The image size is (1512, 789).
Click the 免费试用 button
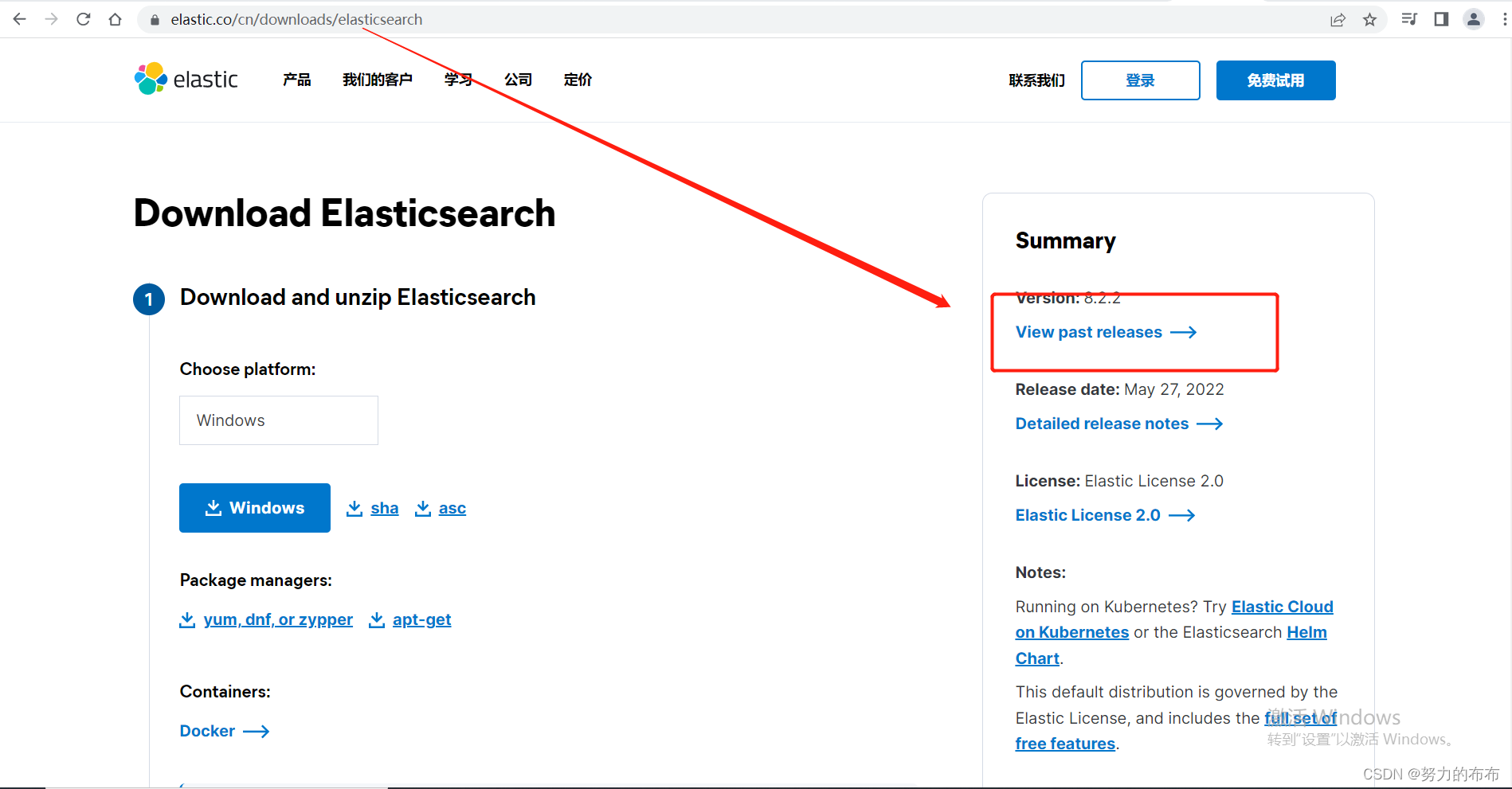[x=1276, y=80]
